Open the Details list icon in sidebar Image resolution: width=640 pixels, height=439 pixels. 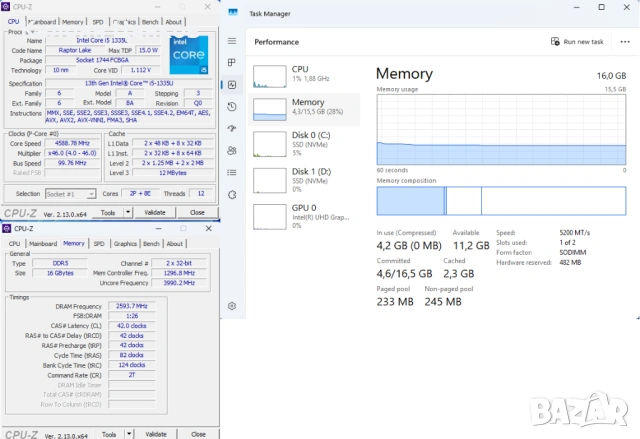point(232,172)
